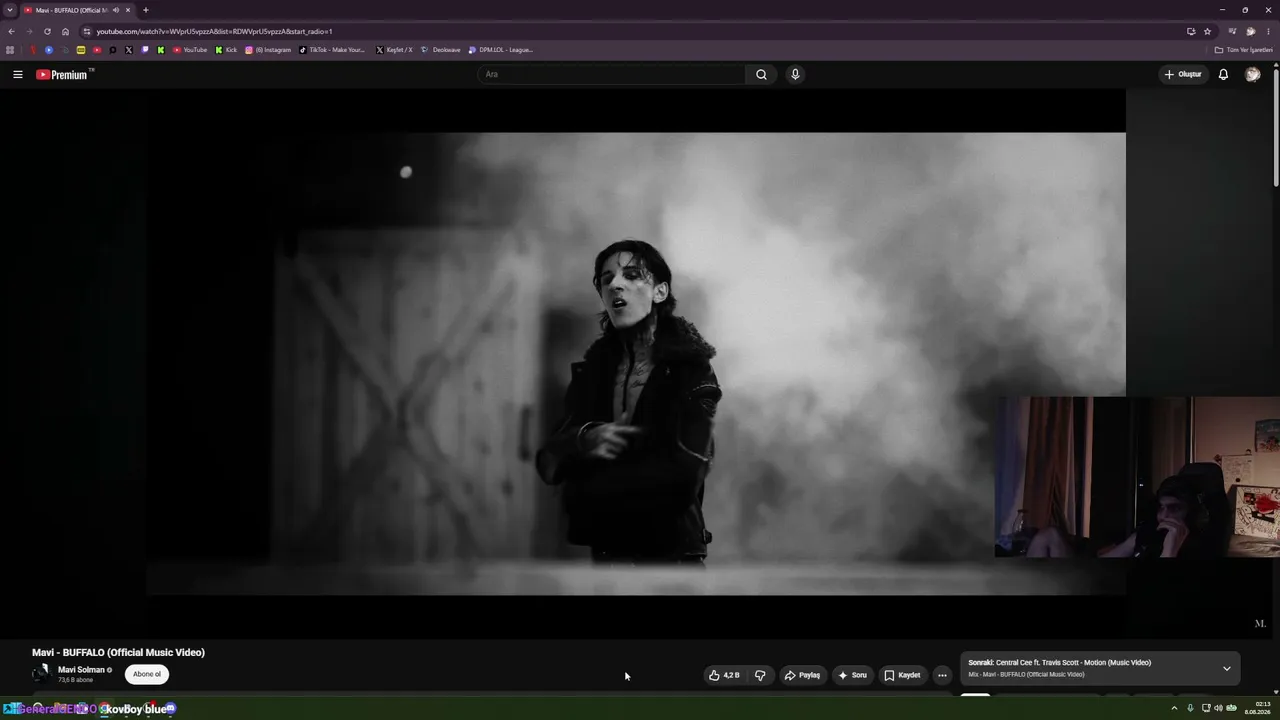Subscribe with the Abone ol button
Screen dimensions: 1280x720
point(147,674)
